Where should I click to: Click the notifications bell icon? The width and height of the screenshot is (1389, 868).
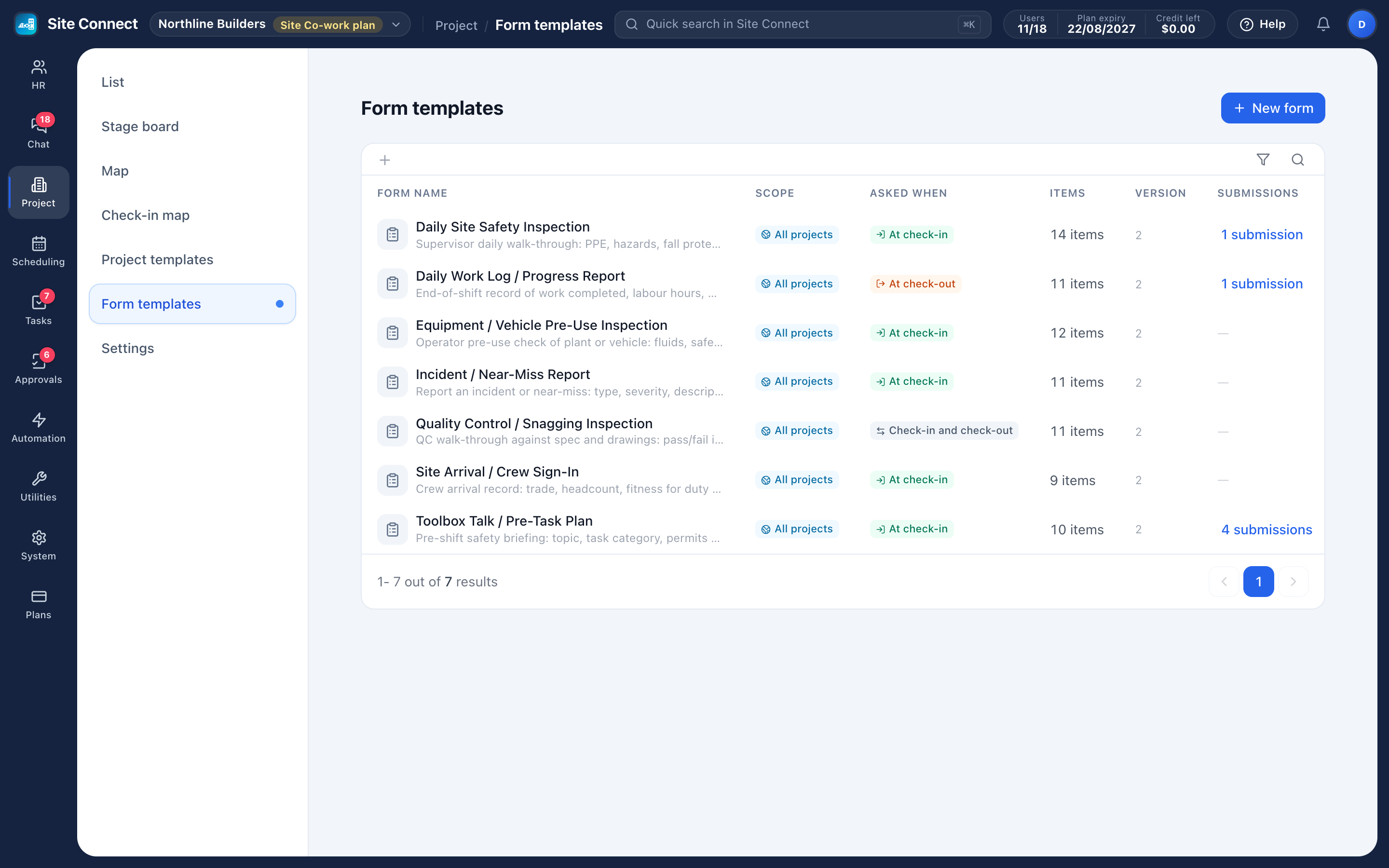(1323, 24)
